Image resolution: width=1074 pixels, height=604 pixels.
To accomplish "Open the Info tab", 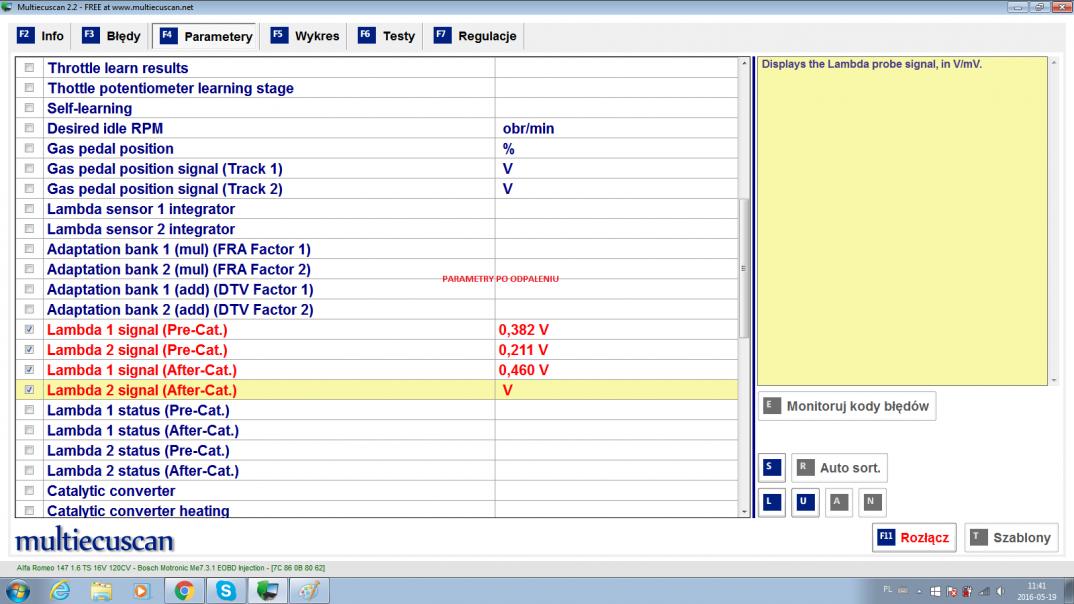I will [x=40, y=36].
